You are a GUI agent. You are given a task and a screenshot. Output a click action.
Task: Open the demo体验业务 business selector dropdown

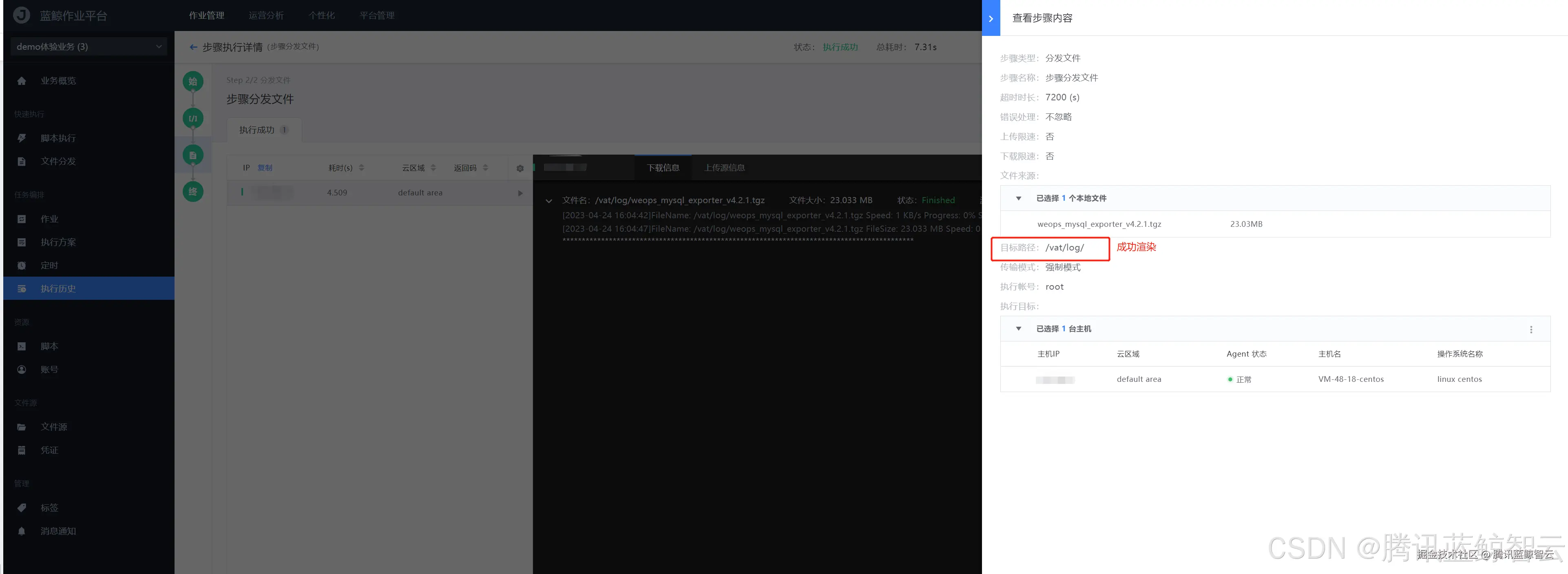(89, 47)
